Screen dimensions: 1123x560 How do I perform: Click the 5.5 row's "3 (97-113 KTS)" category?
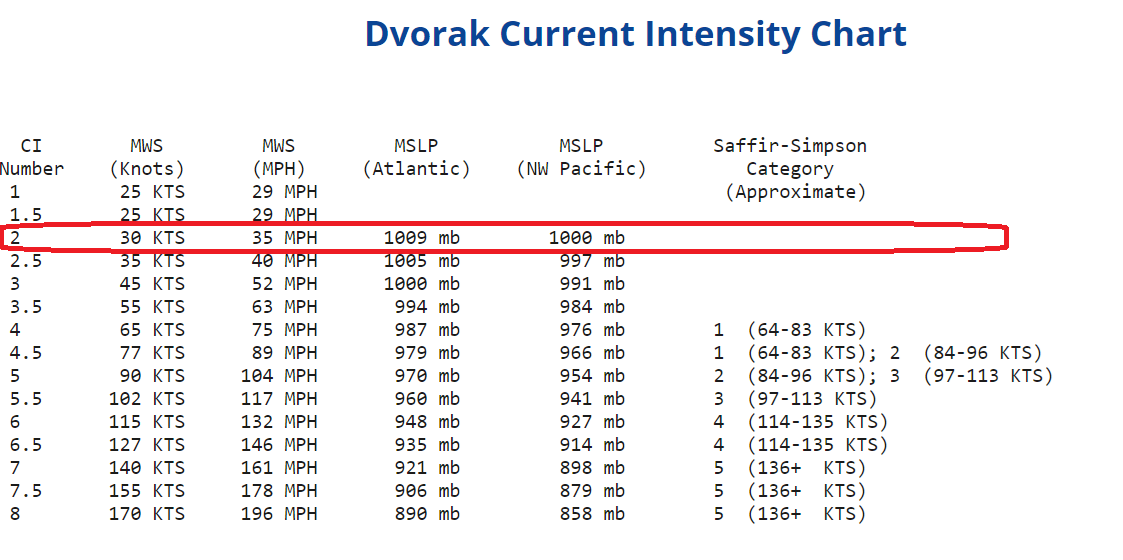(x=795, y=399)
